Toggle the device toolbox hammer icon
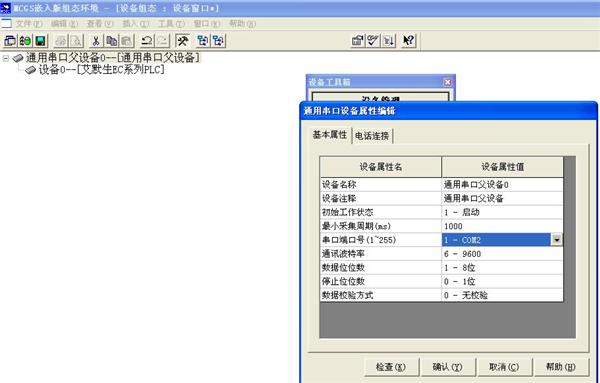600x383 pixels. point(183,41)
